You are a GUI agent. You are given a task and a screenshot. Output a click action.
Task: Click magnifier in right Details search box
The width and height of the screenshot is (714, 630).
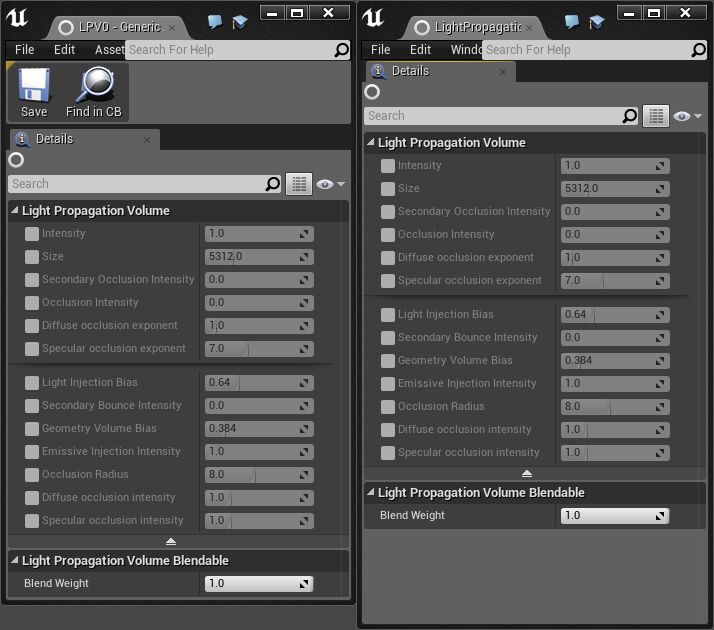[629, 116]
